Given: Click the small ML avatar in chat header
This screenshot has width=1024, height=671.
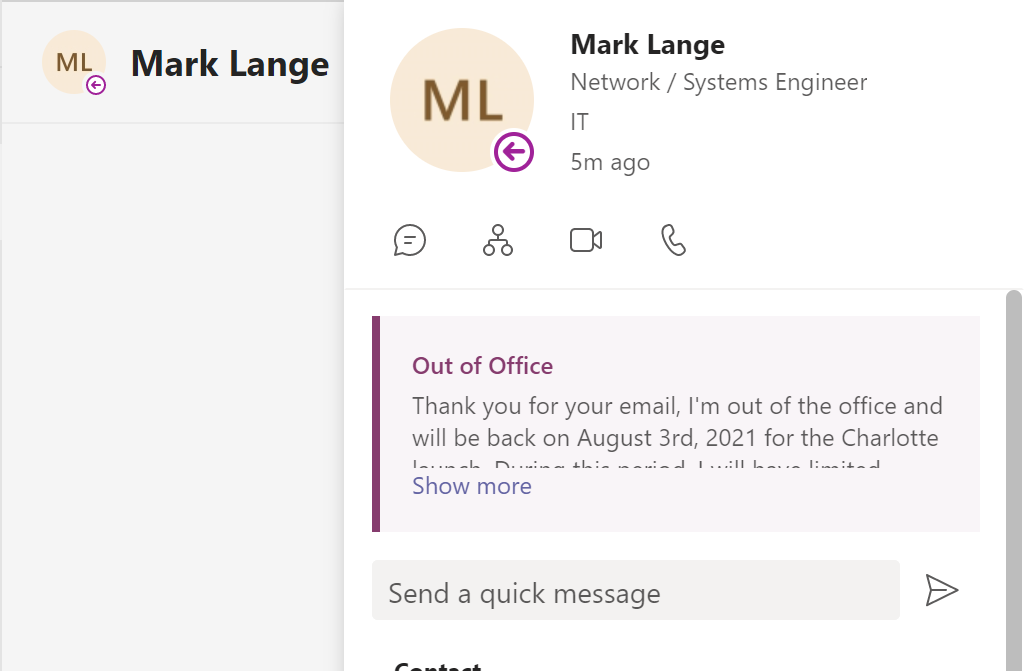Looking at the screenshot, I should [74, 62].
